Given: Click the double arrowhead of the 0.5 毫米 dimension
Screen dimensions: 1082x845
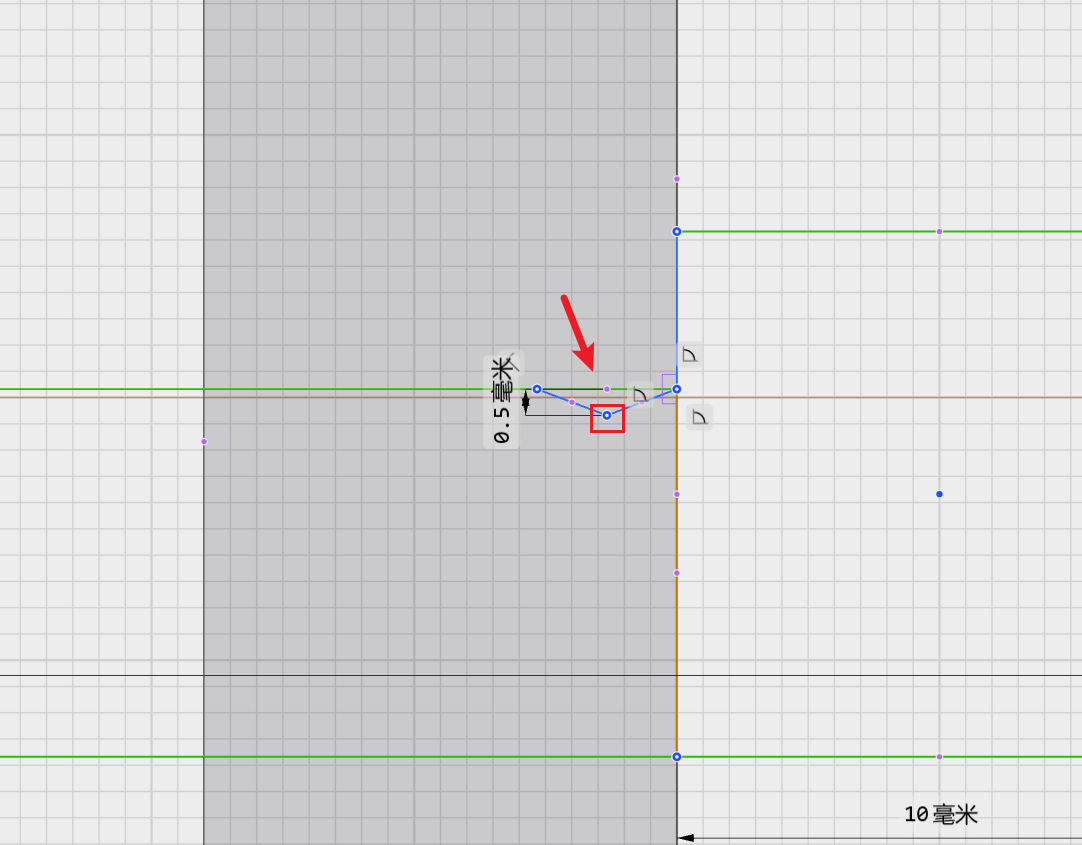Looking at the screenshot, I should pos(526,402).
